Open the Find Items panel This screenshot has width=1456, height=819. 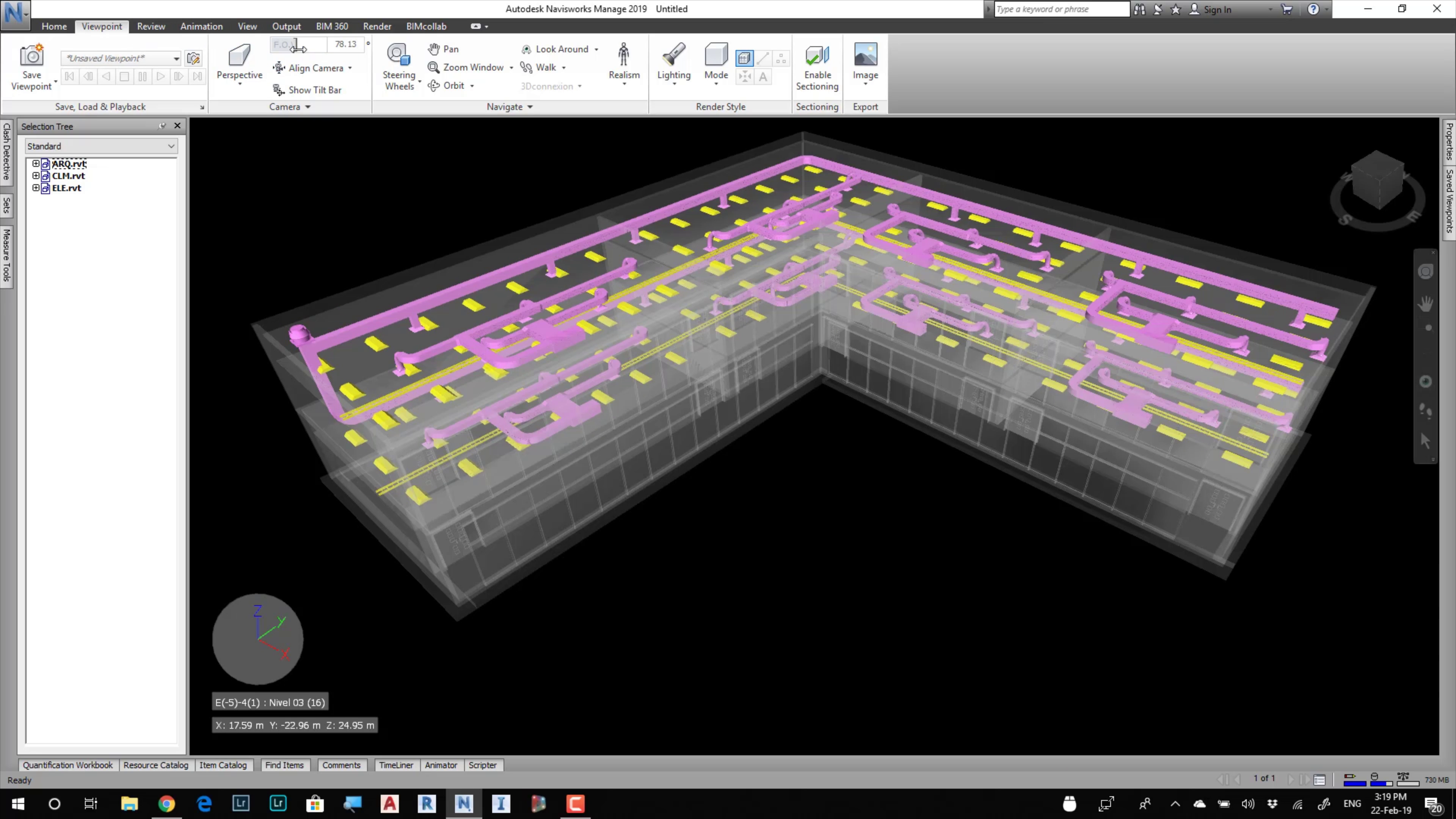(x=284, y=765)
